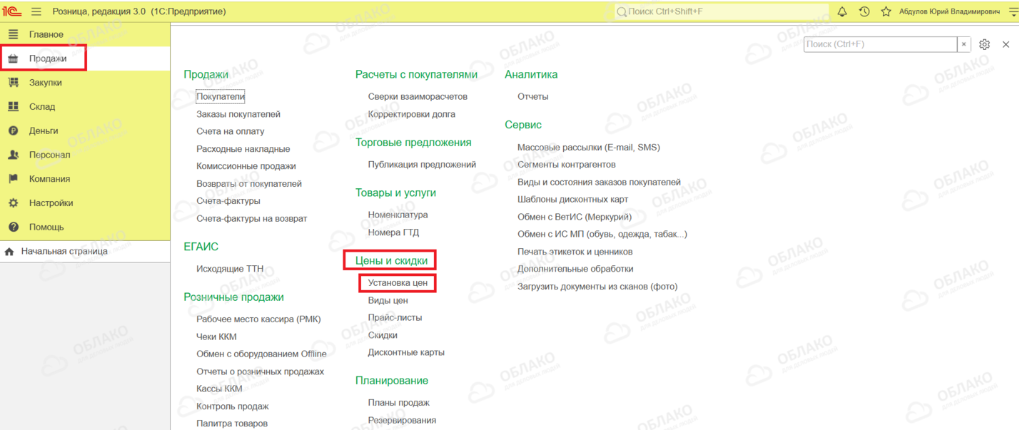Open Сегменты контрагентов link
Screen dimensions: 1019x430
[x=566, y=165]
